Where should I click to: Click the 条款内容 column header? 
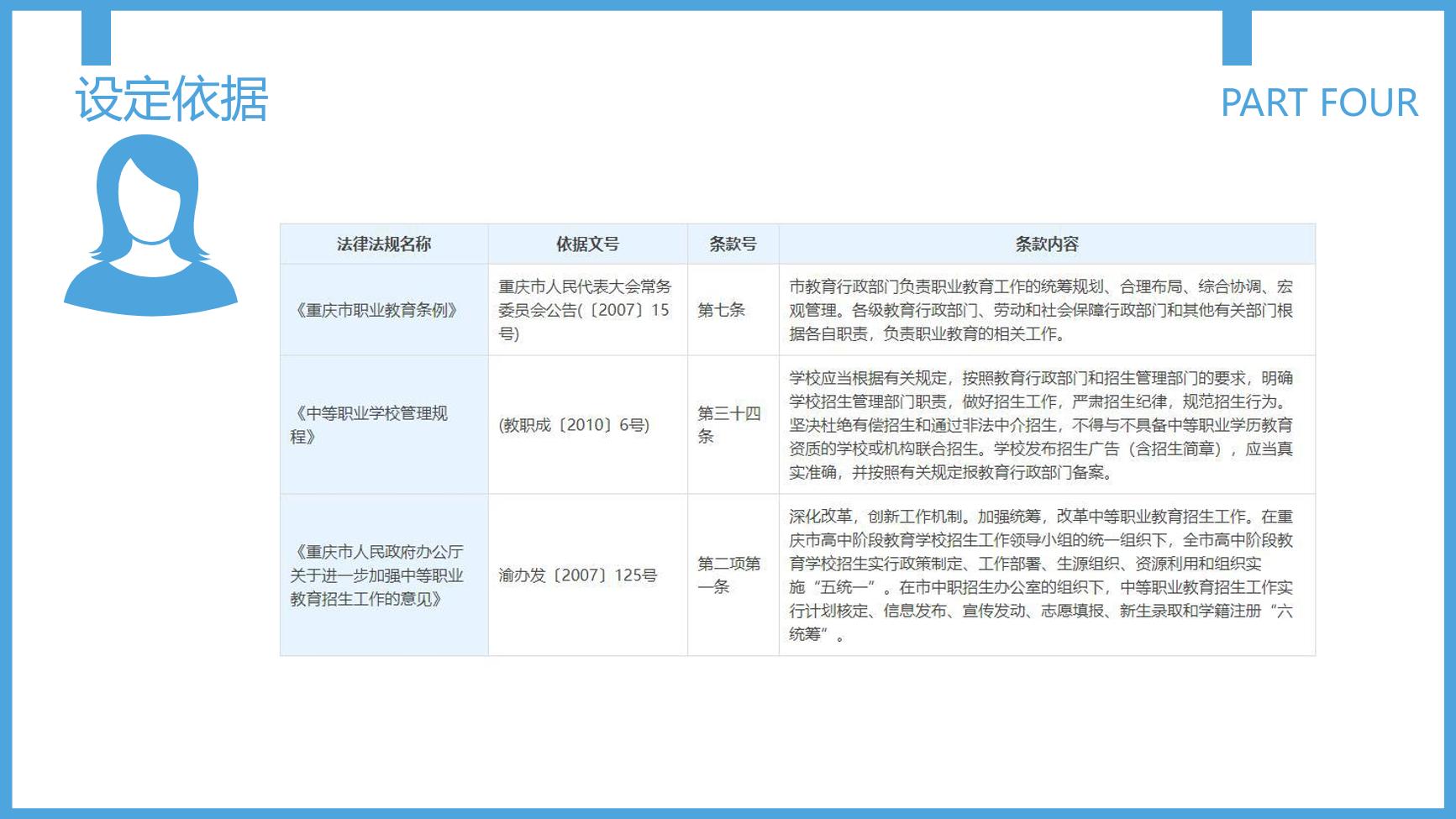[1047, 244]
